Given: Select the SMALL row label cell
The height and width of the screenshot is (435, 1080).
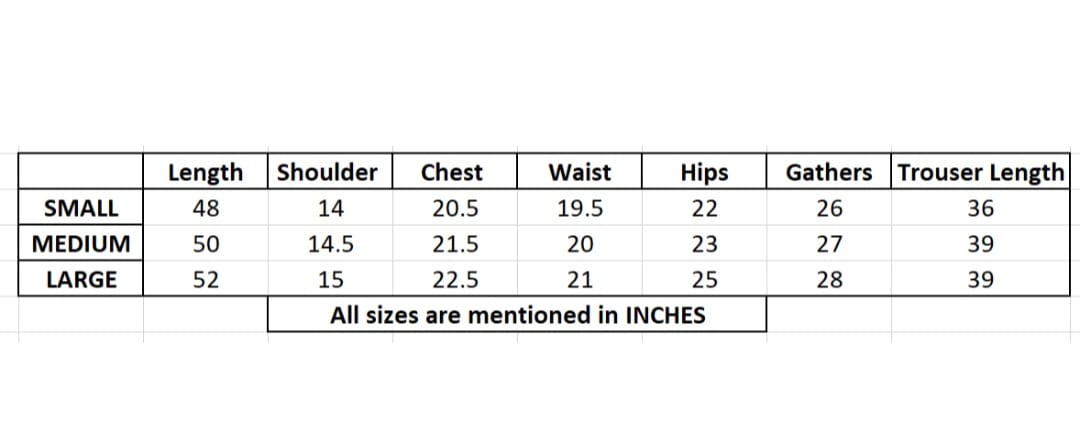Looking at the screenshot, I should [81, 207].
